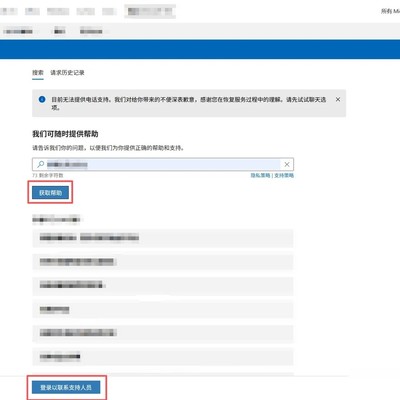Click the blue info icon in the notice banner

point(42,99)
